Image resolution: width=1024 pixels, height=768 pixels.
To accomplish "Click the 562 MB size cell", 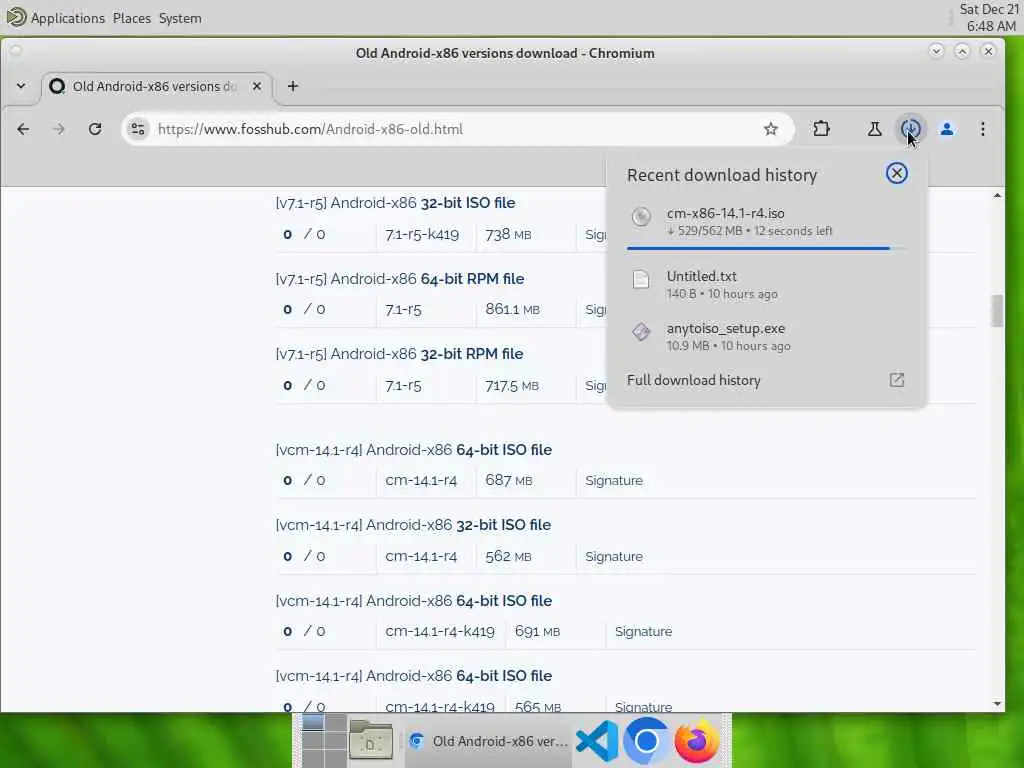I will point(508,556).
